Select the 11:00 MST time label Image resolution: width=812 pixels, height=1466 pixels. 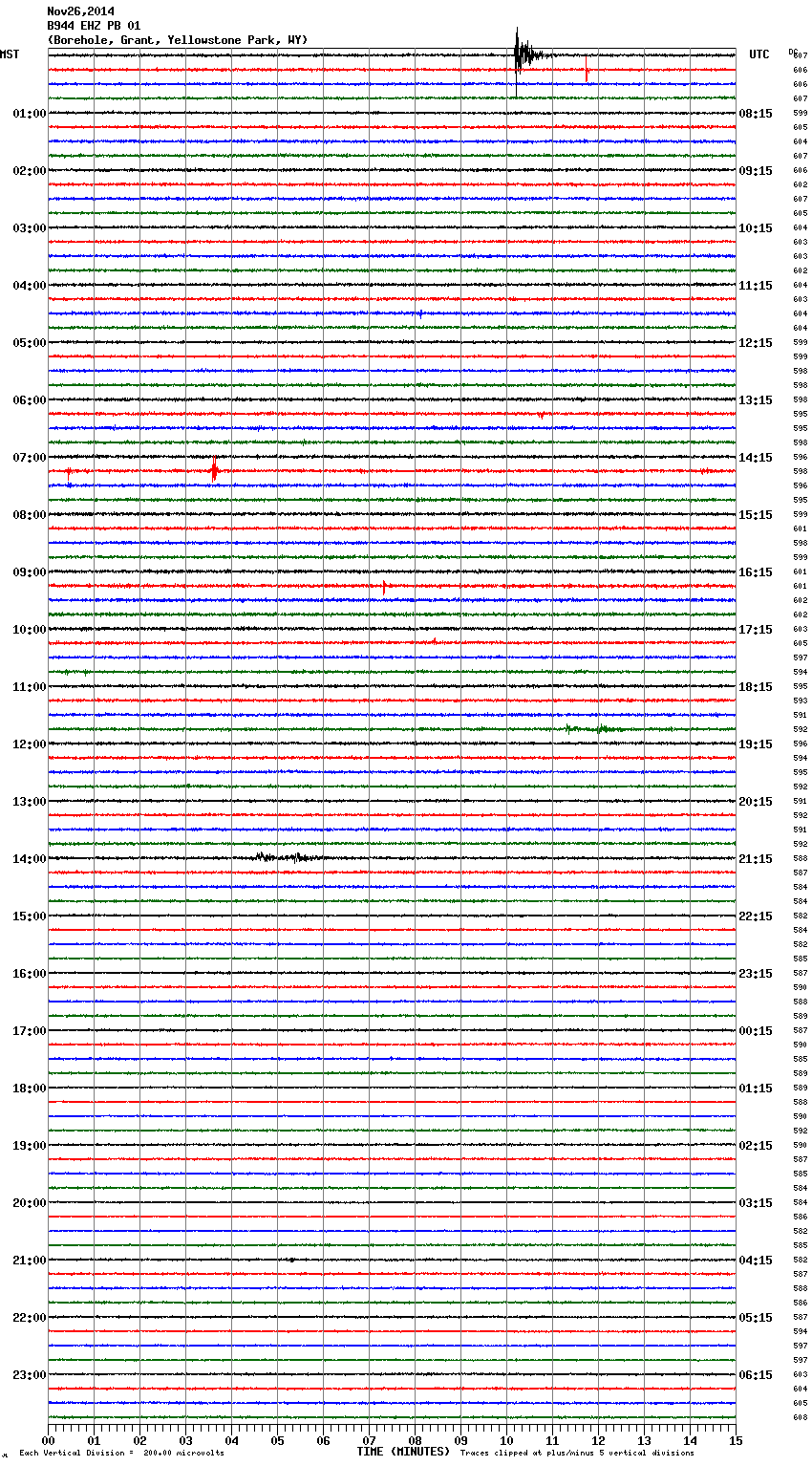coord(30,687)
